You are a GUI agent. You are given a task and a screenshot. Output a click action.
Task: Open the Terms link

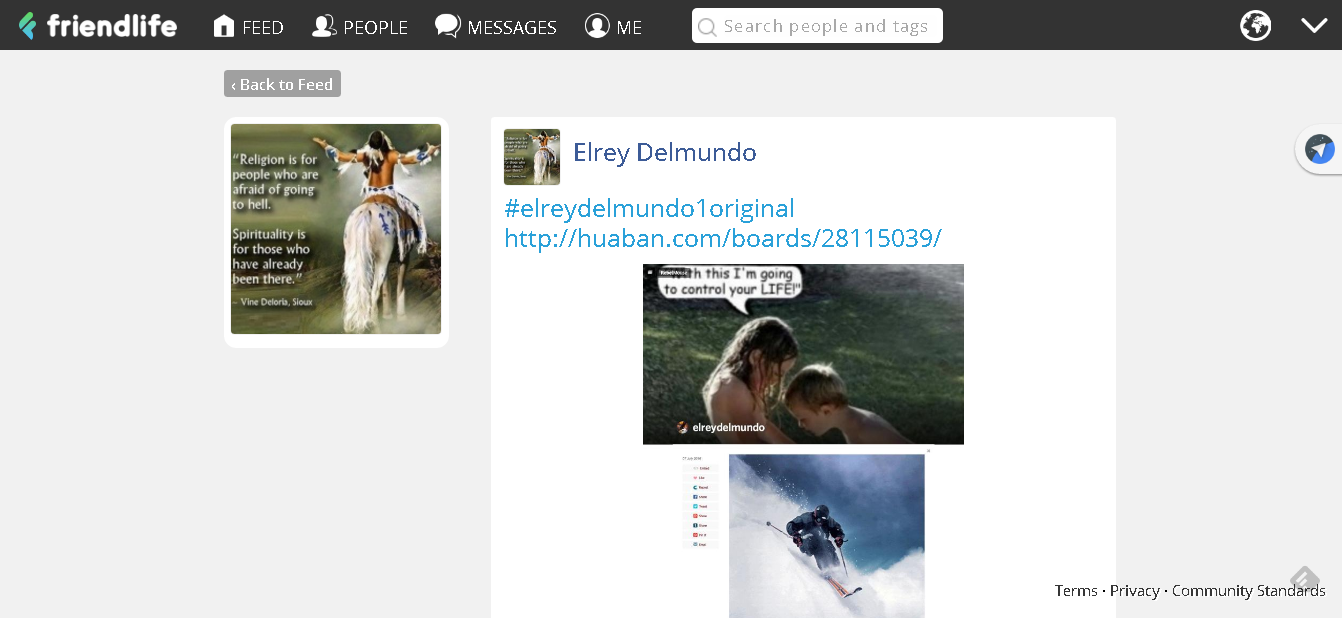[x=1076, y=591]
